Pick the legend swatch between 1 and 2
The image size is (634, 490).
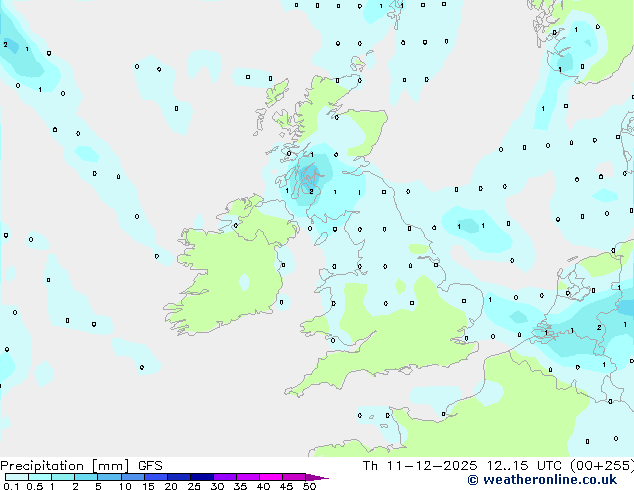pos(63,477)
